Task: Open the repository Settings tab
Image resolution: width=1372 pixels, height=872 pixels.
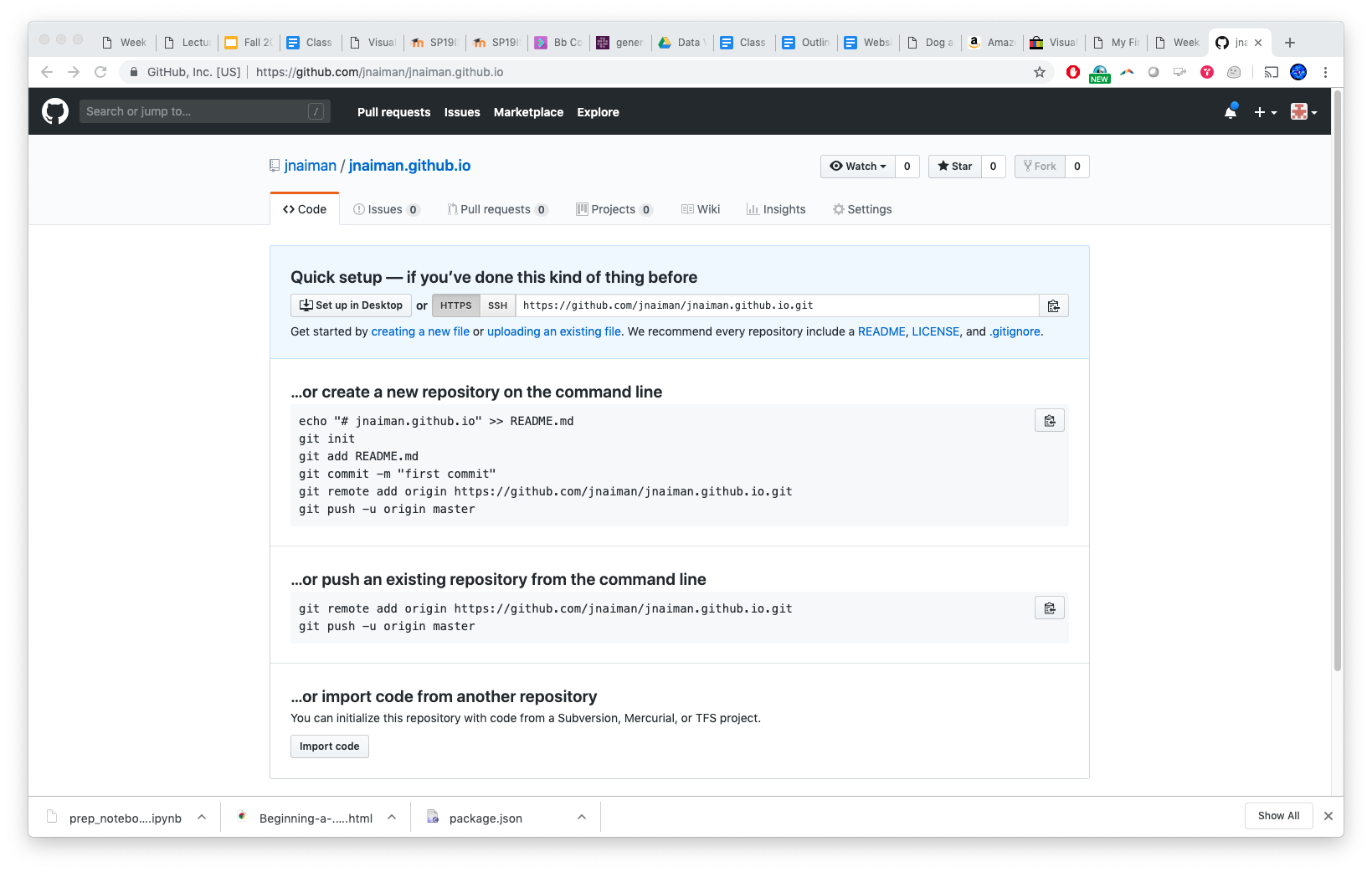Action: 862,209
